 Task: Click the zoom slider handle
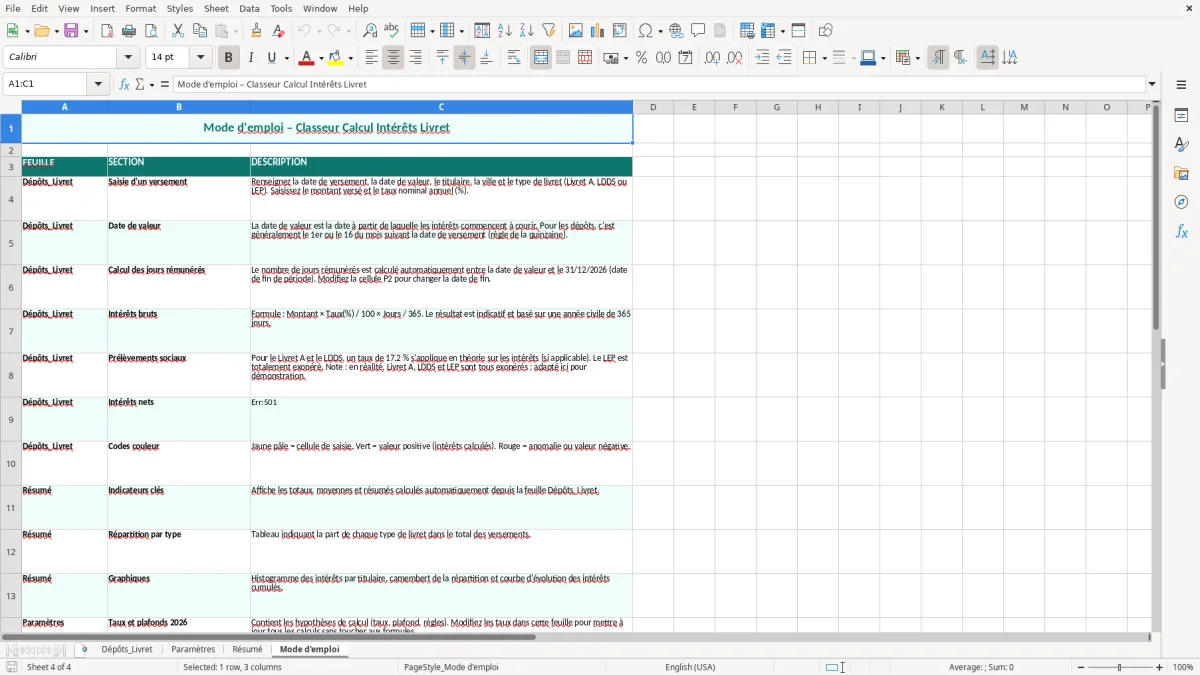[x=1119, y=667]
